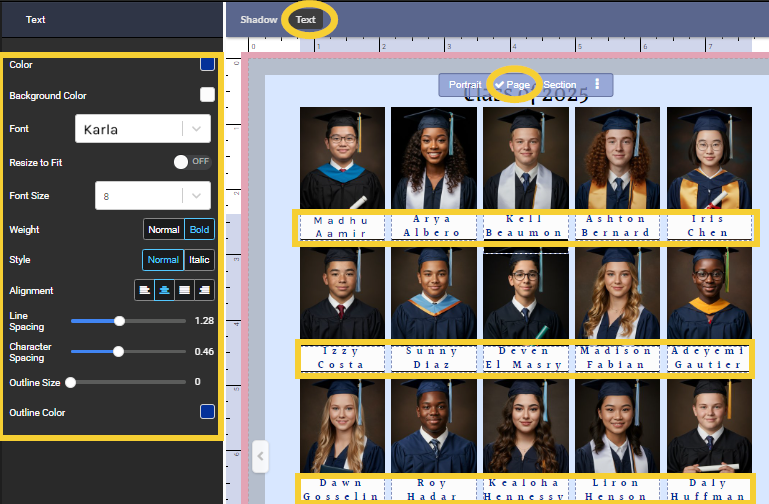This screenshot has height=504, width=769.
Task: Select Izzy Costa name label
Action: pos(342,358)
